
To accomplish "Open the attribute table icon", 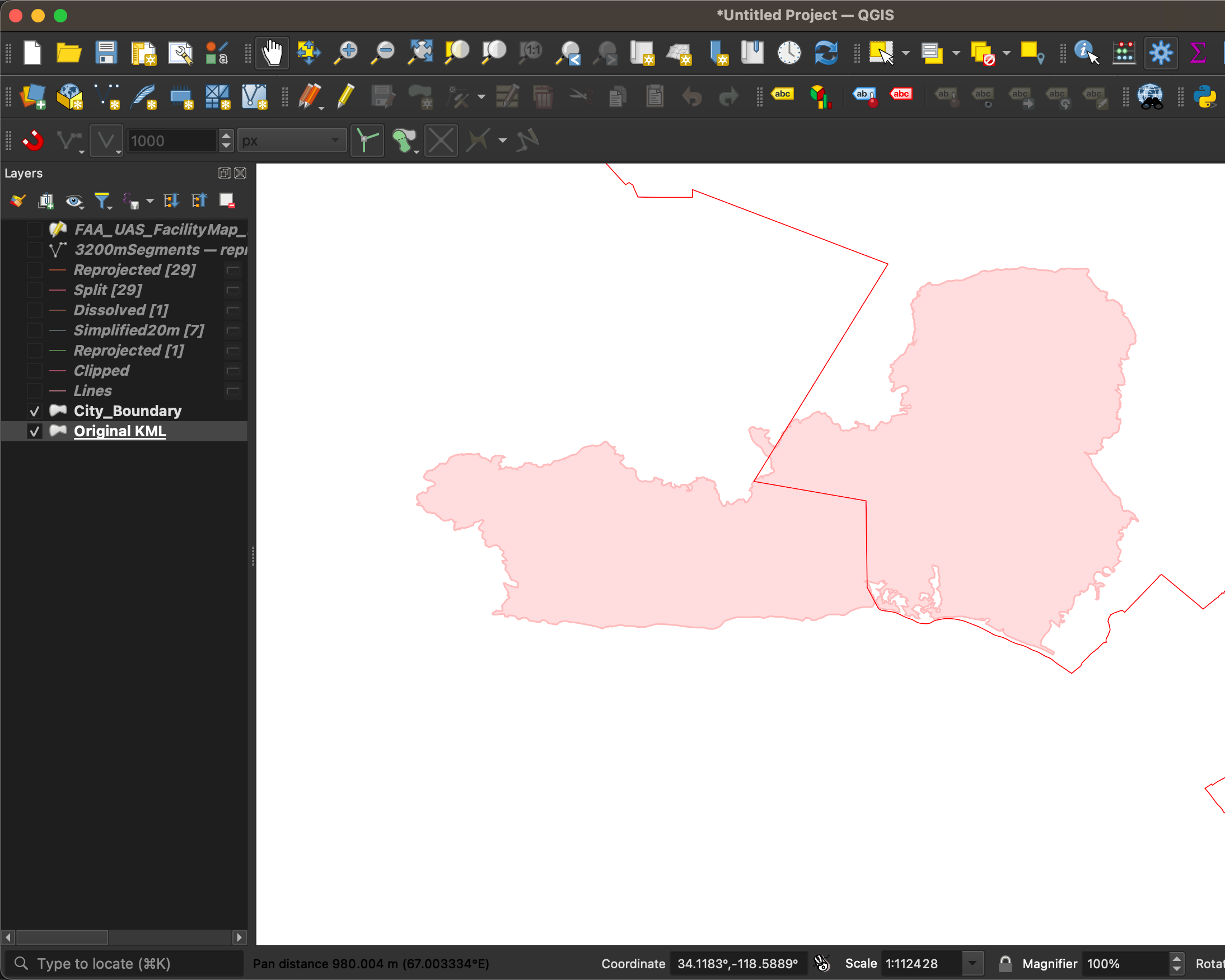I will 1124,53.
